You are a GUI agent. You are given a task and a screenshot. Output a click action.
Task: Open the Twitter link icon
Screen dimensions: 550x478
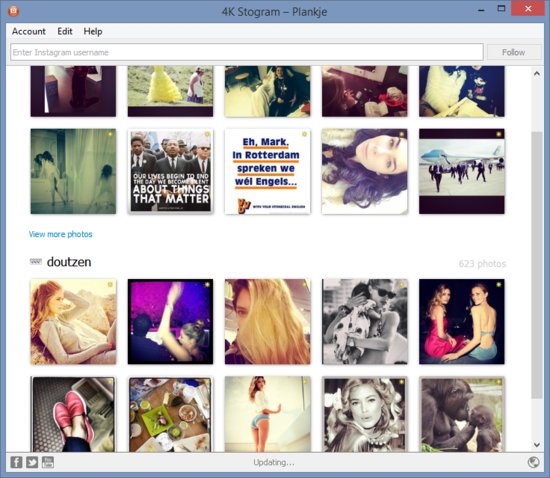coord(32,462)
